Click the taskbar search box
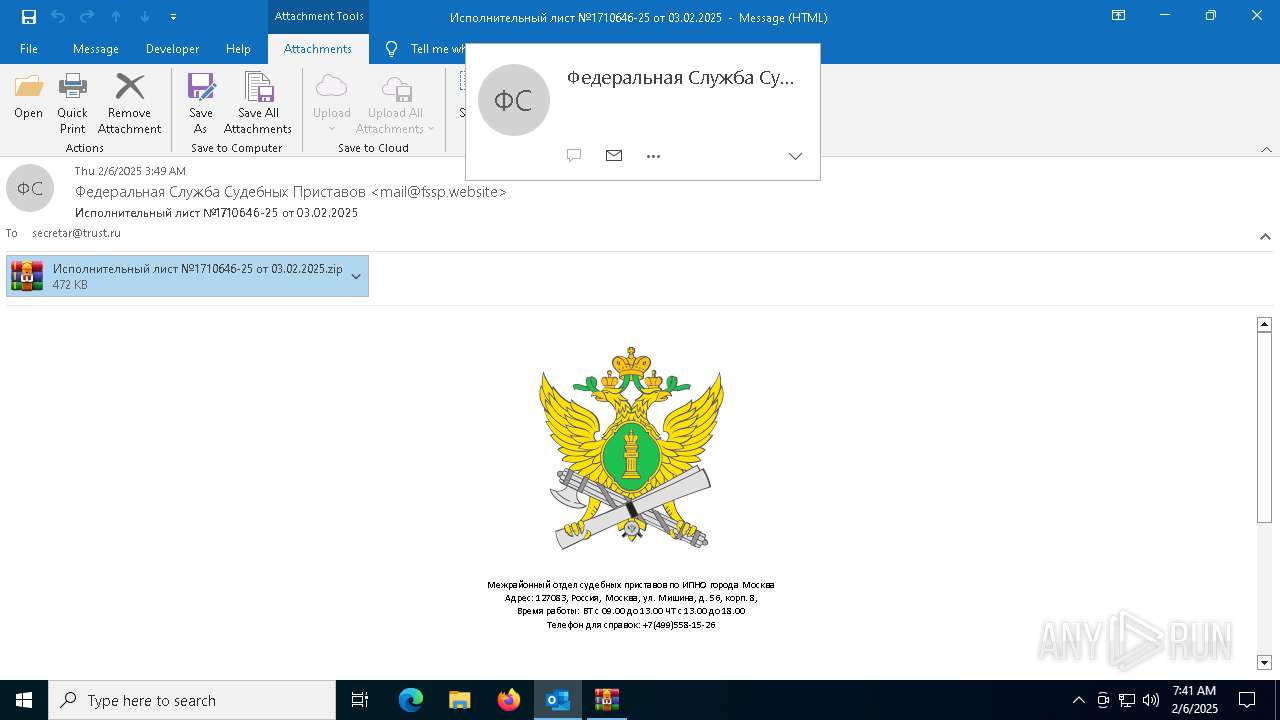 [192, 700]
